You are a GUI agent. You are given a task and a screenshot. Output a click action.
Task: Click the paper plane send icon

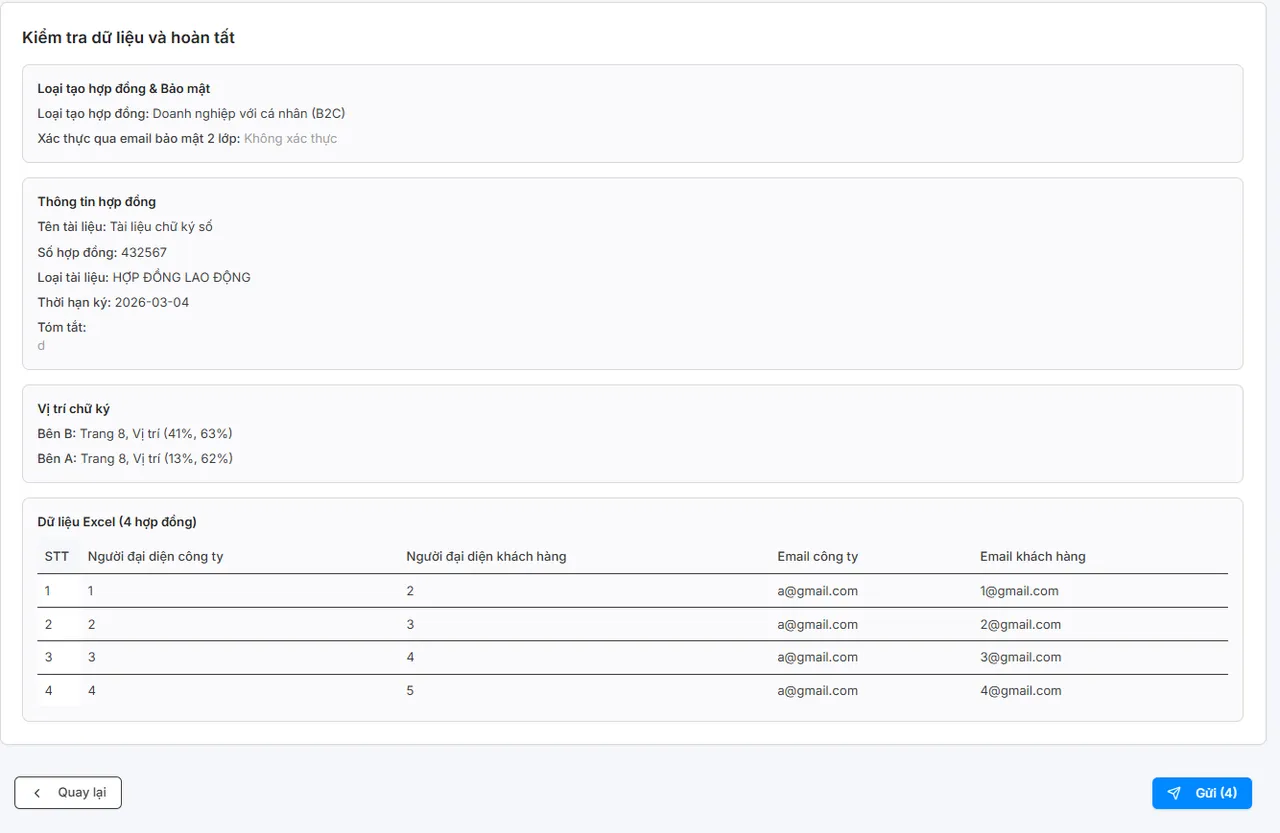1174,793
